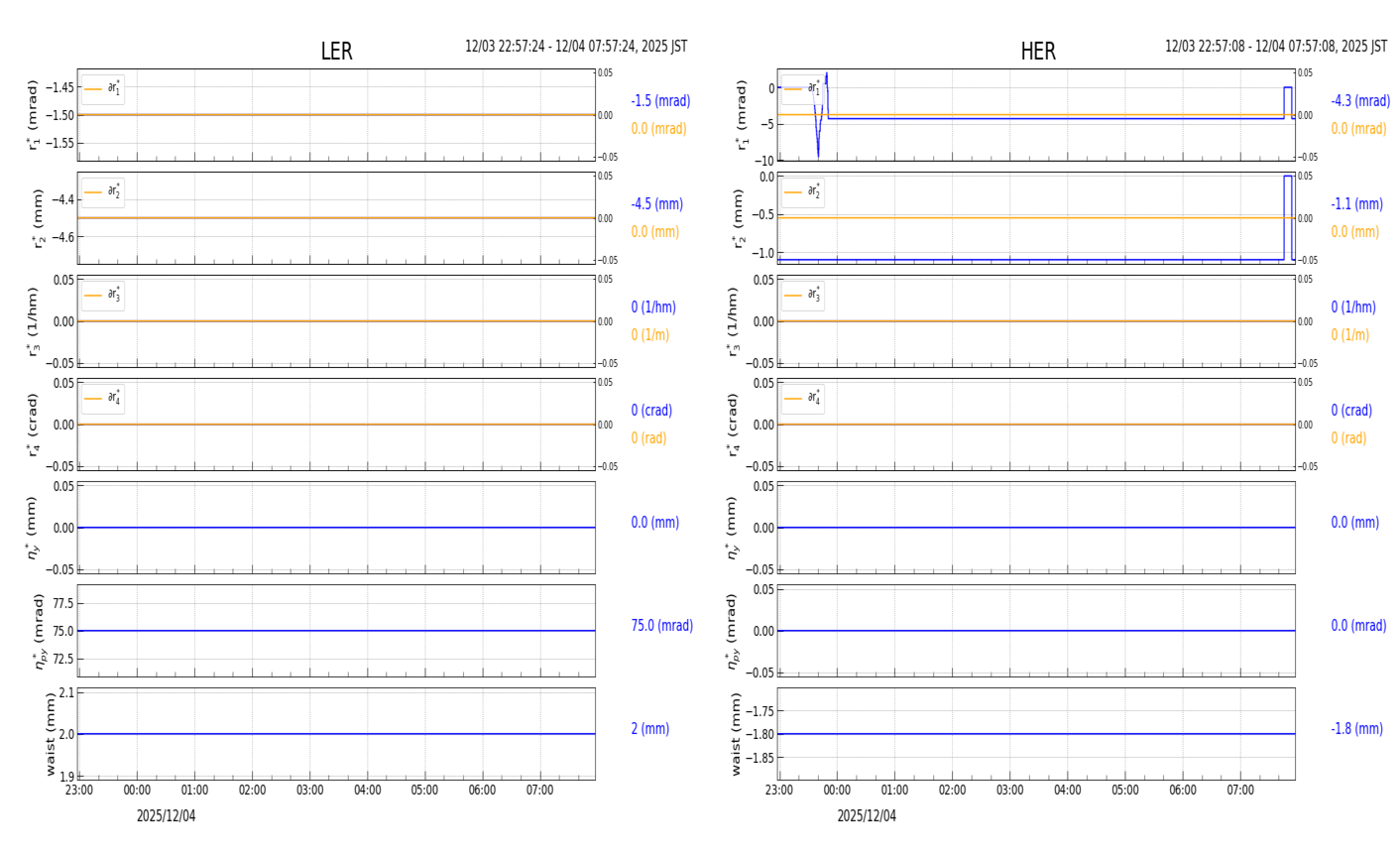This screenshot has height=857, width=1400.
Task: Click the LER 2 (mm) waist value
Action: point(649,729)
